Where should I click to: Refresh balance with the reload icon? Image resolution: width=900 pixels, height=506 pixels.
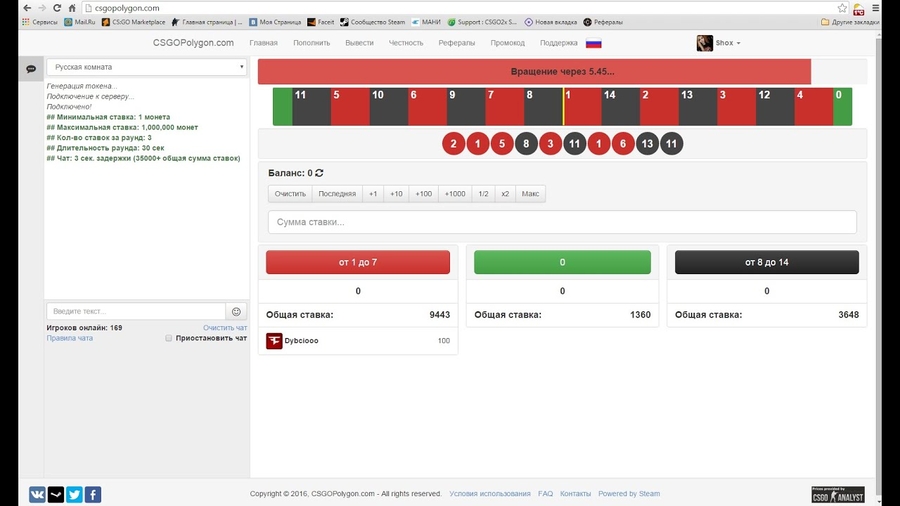(x=319, y=173)
